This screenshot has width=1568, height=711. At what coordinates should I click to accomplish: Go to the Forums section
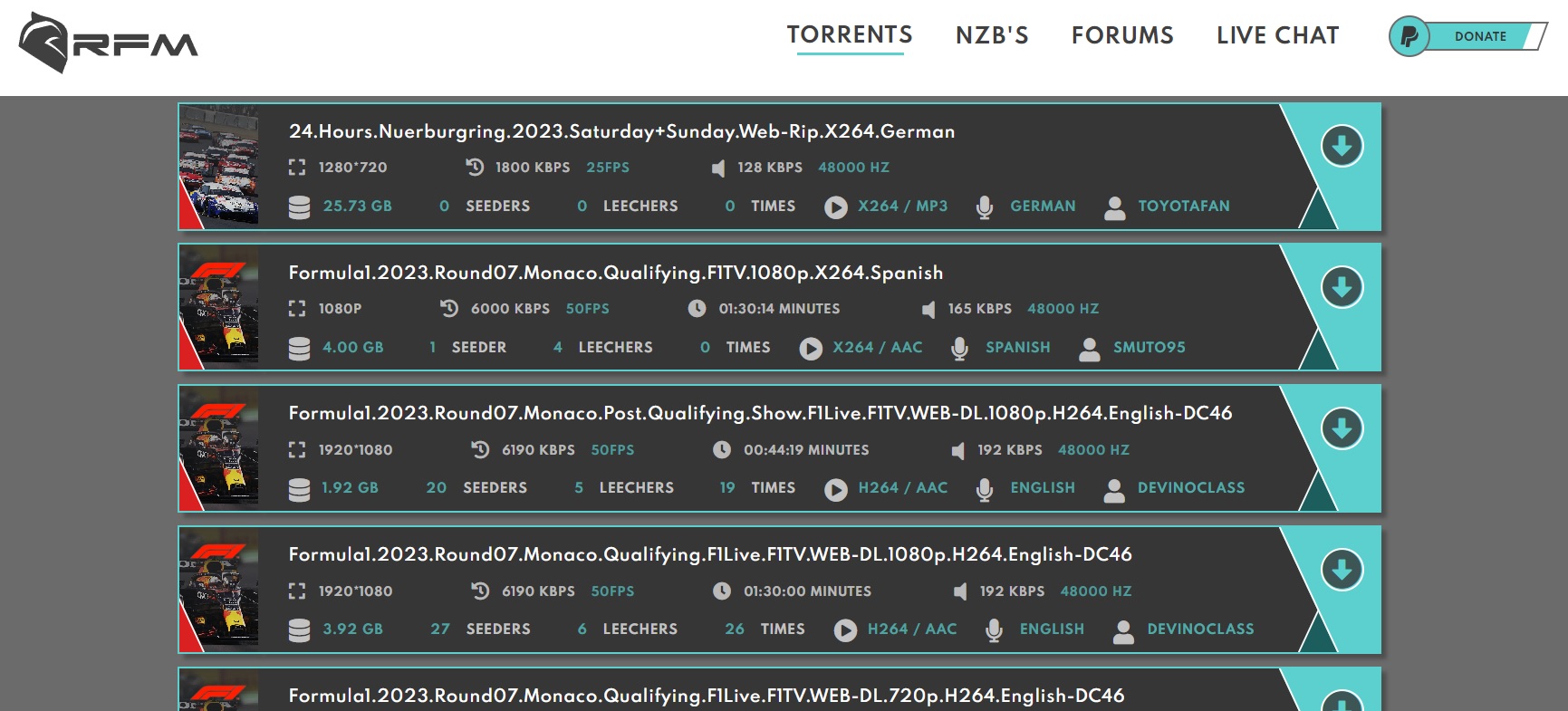click(1122, 35)
